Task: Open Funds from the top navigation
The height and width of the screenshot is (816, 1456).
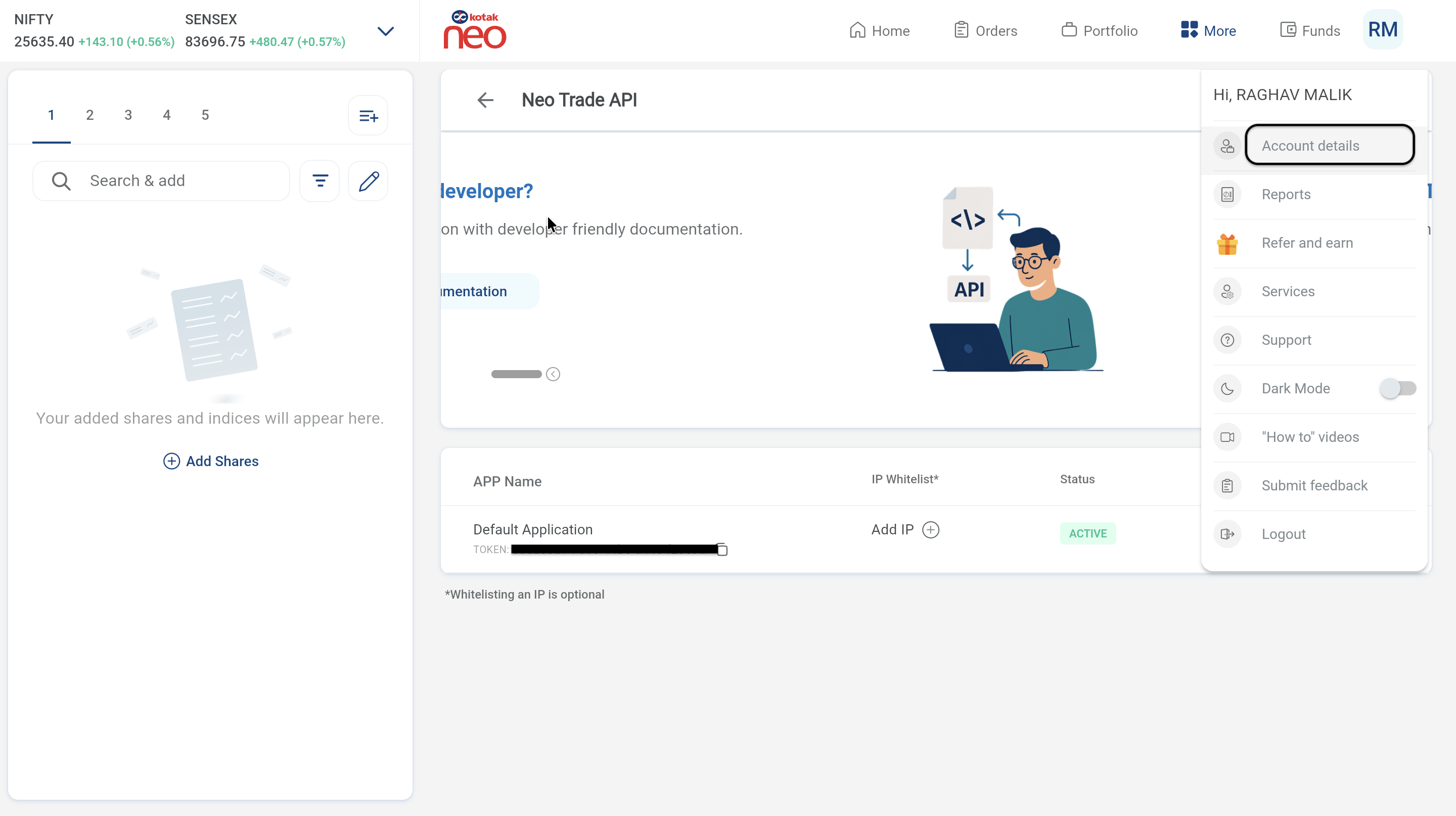Action: (x=1309, y=30)
